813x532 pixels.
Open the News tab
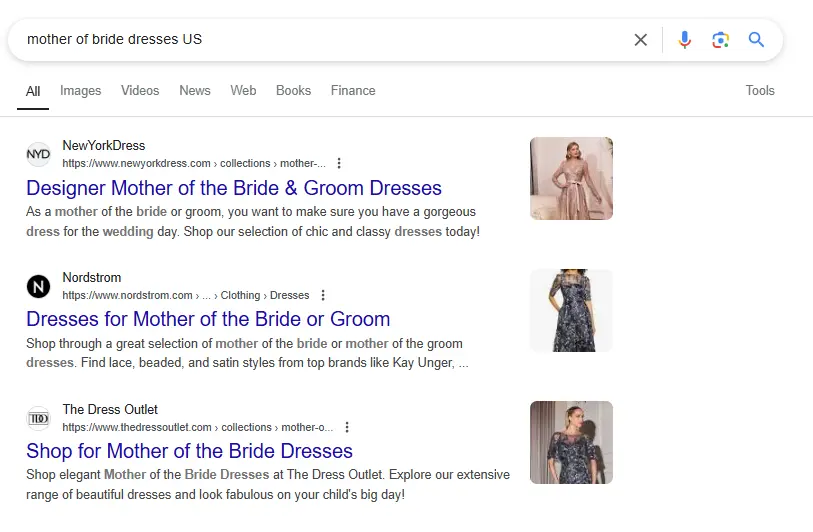click(x=195, y=90)
